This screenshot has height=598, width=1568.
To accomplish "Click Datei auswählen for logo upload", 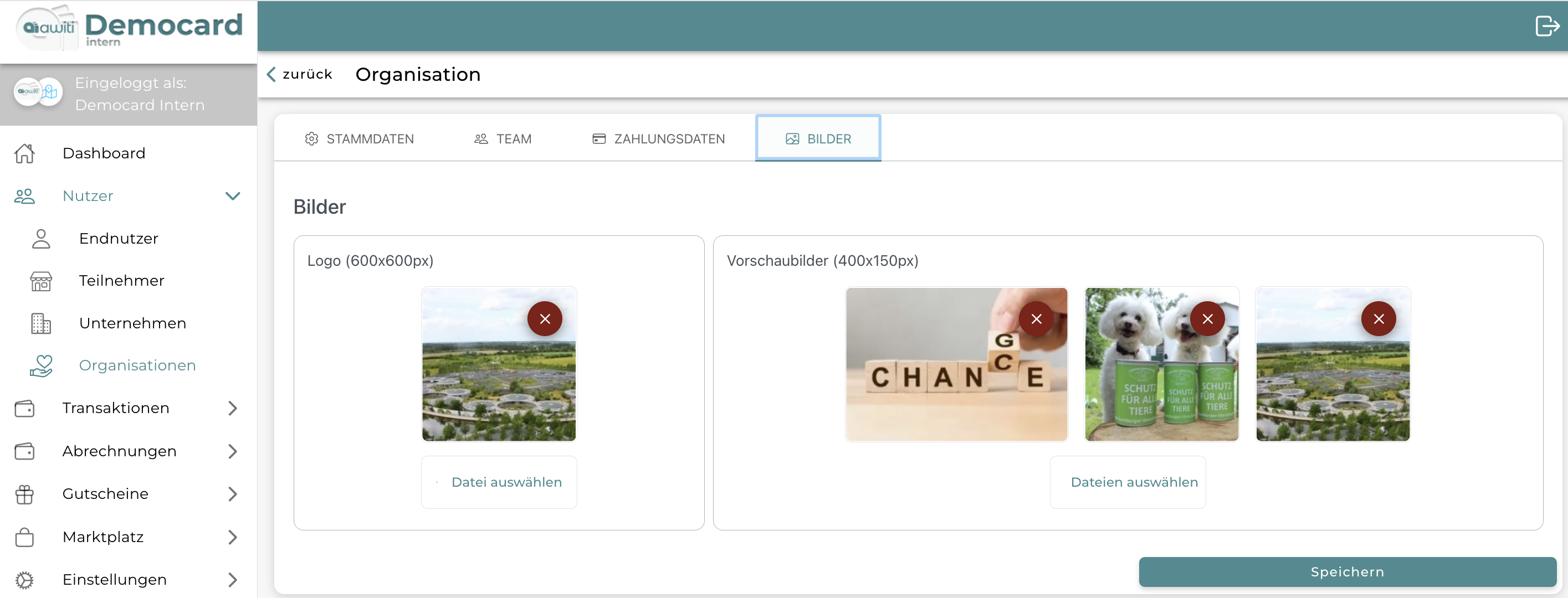I will 499,482.
